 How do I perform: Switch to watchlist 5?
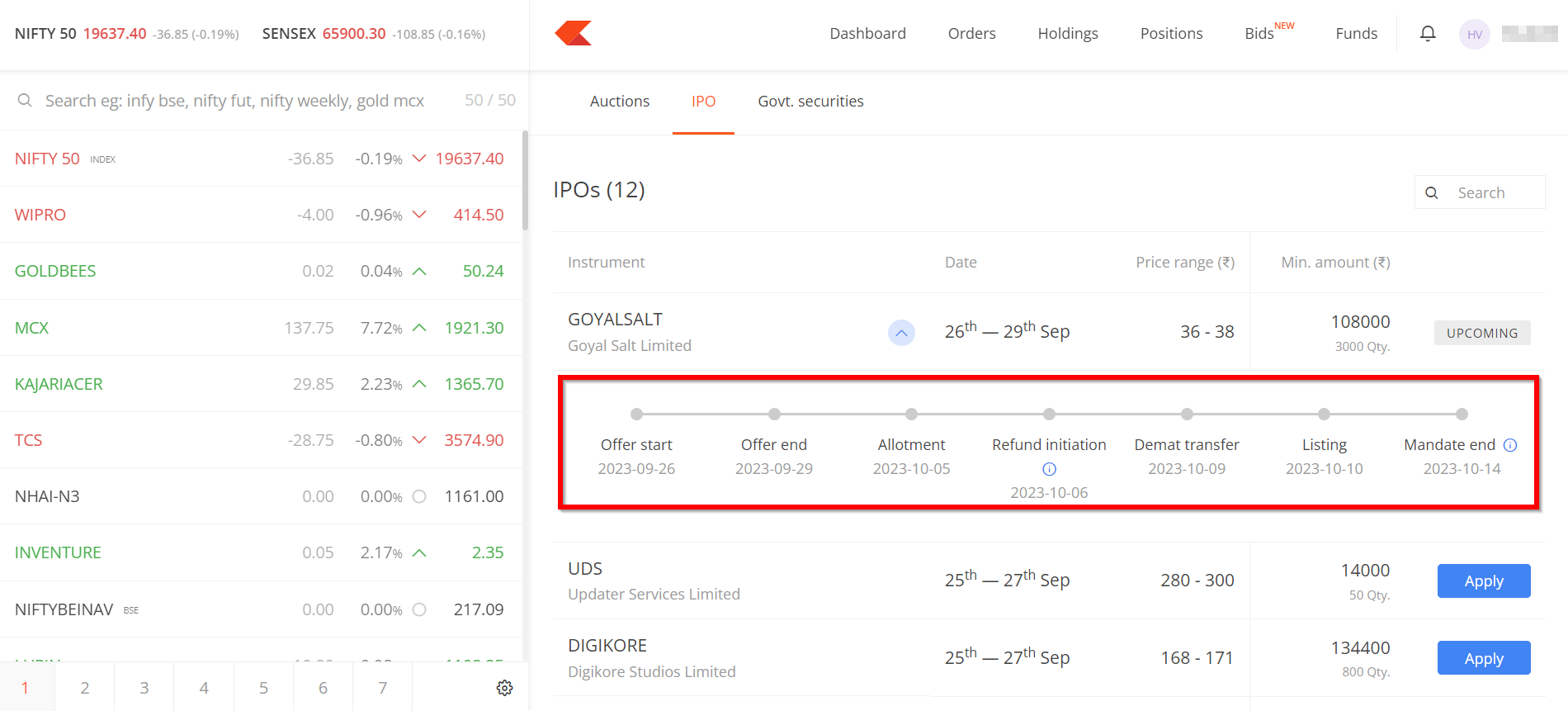click(263, 687)
